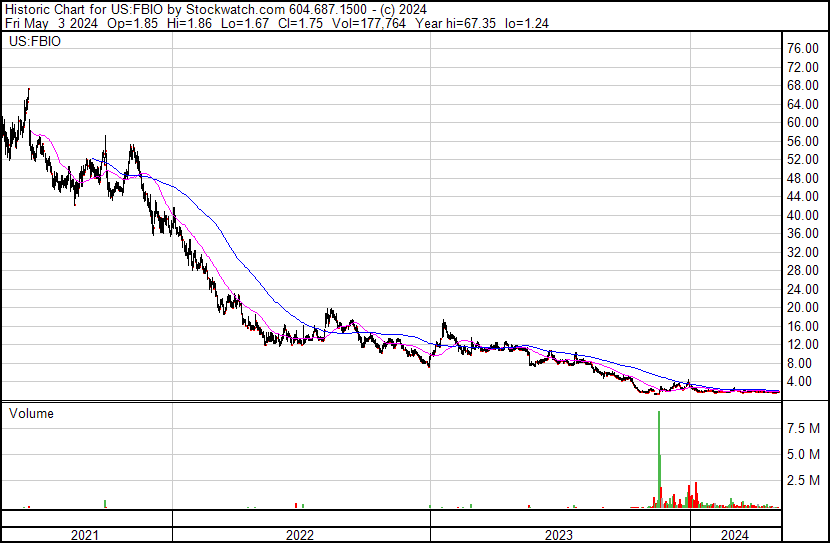This screenshot has height=543, width=830.
Task: Click the early-2023 price spike near 17
Action: point(444,322)
